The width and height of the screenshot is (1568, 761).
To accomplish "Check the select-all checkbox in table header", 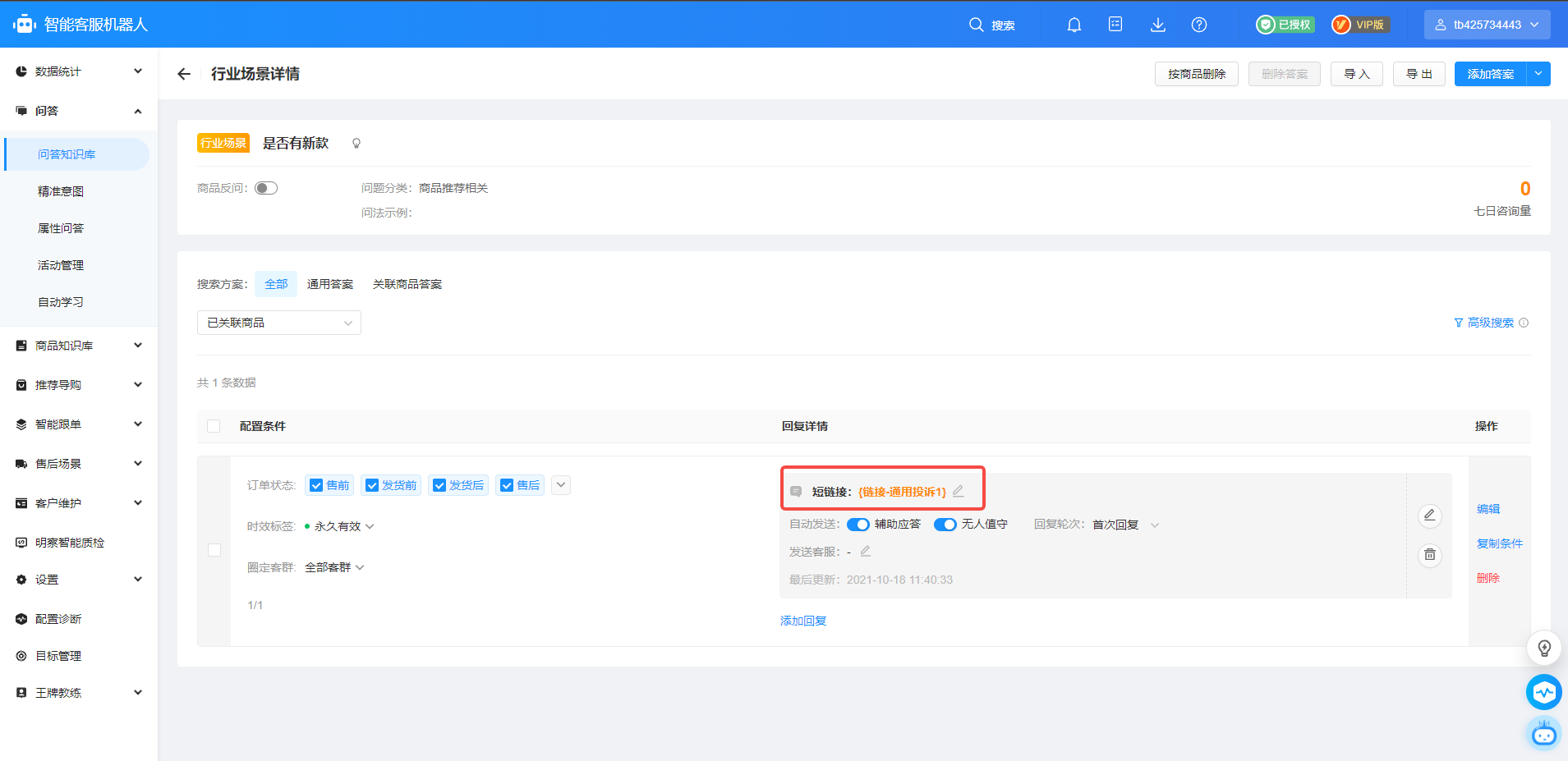I will (x=214, y=426).
